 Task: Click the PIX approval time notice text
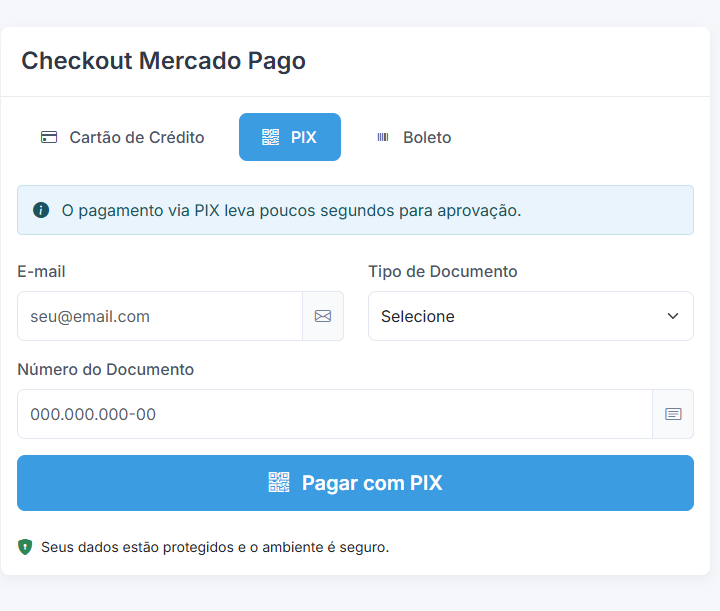(x=292, y=210)
